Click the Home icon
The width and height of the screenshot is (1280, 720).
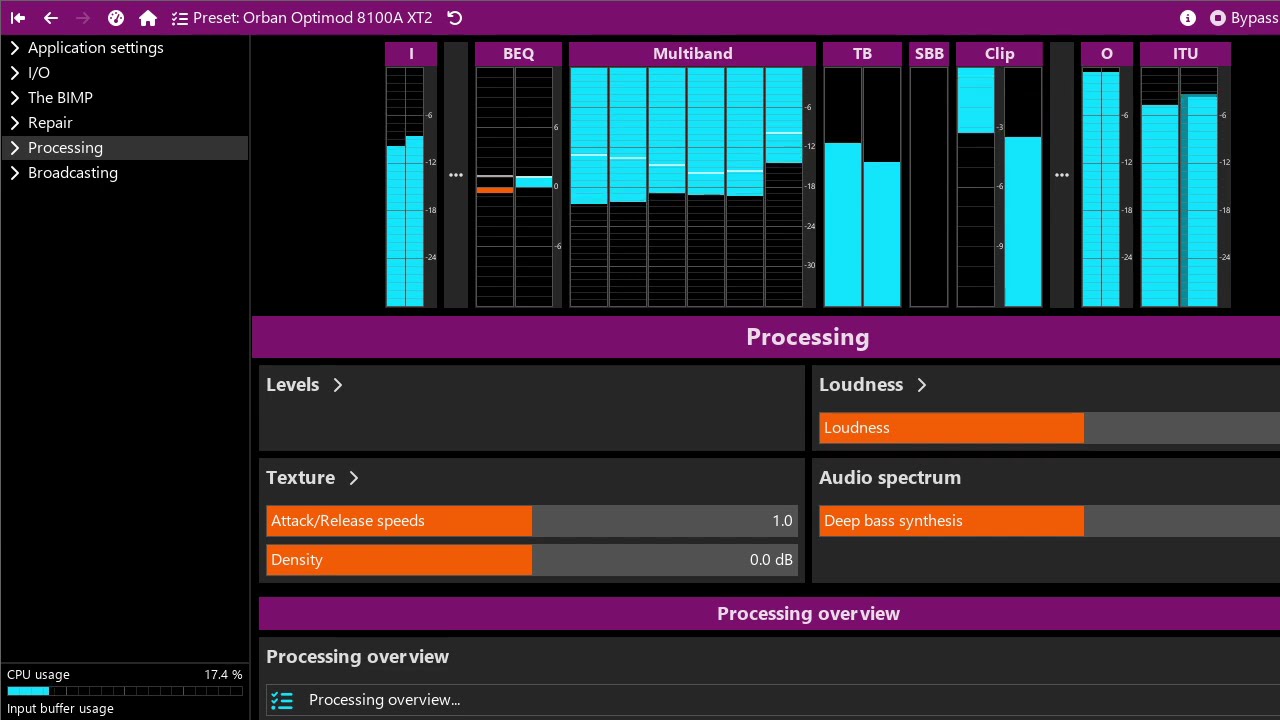(x=148, y=18)
